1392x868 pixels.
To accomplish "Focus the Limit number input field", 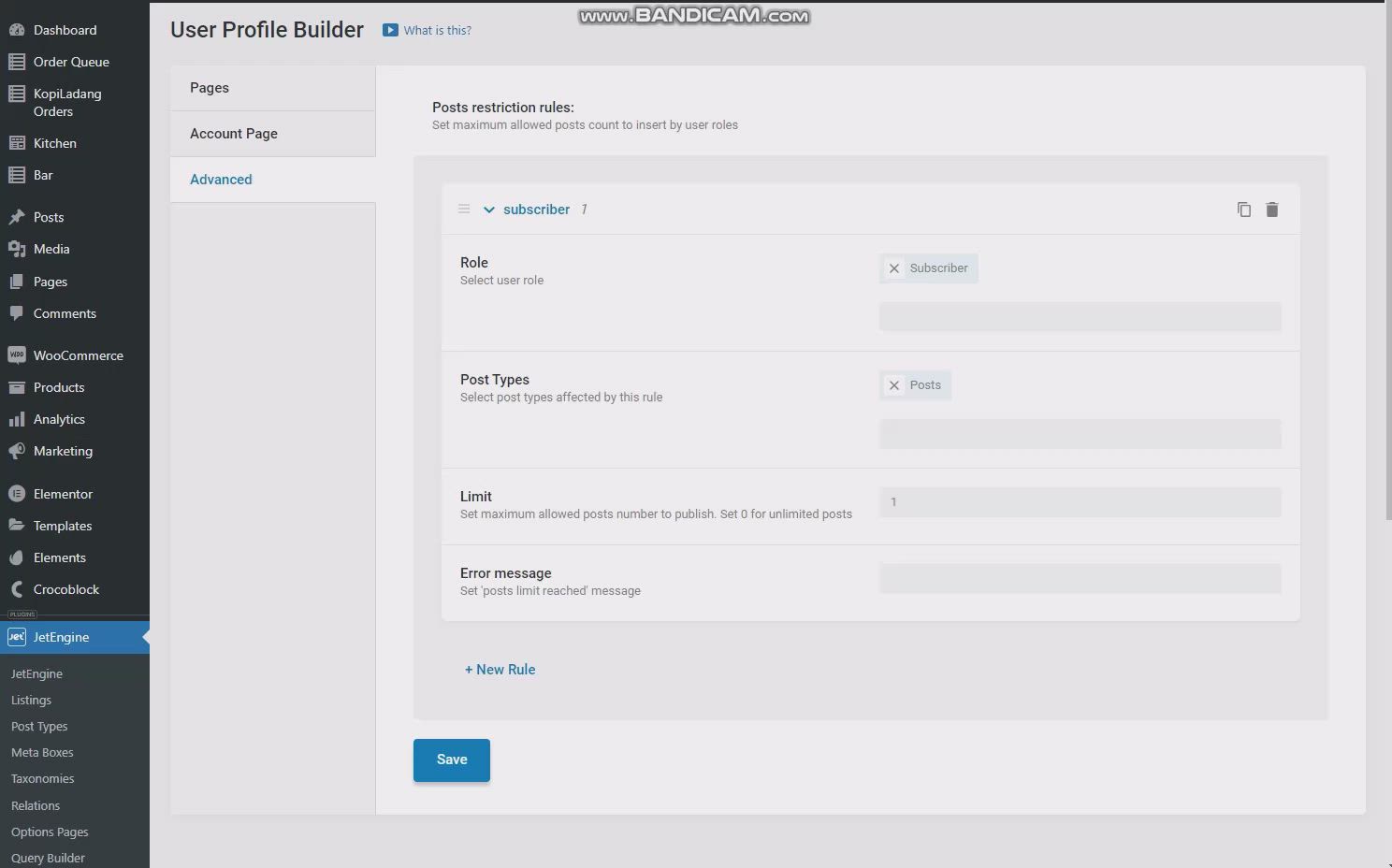I will (1080, 502).
